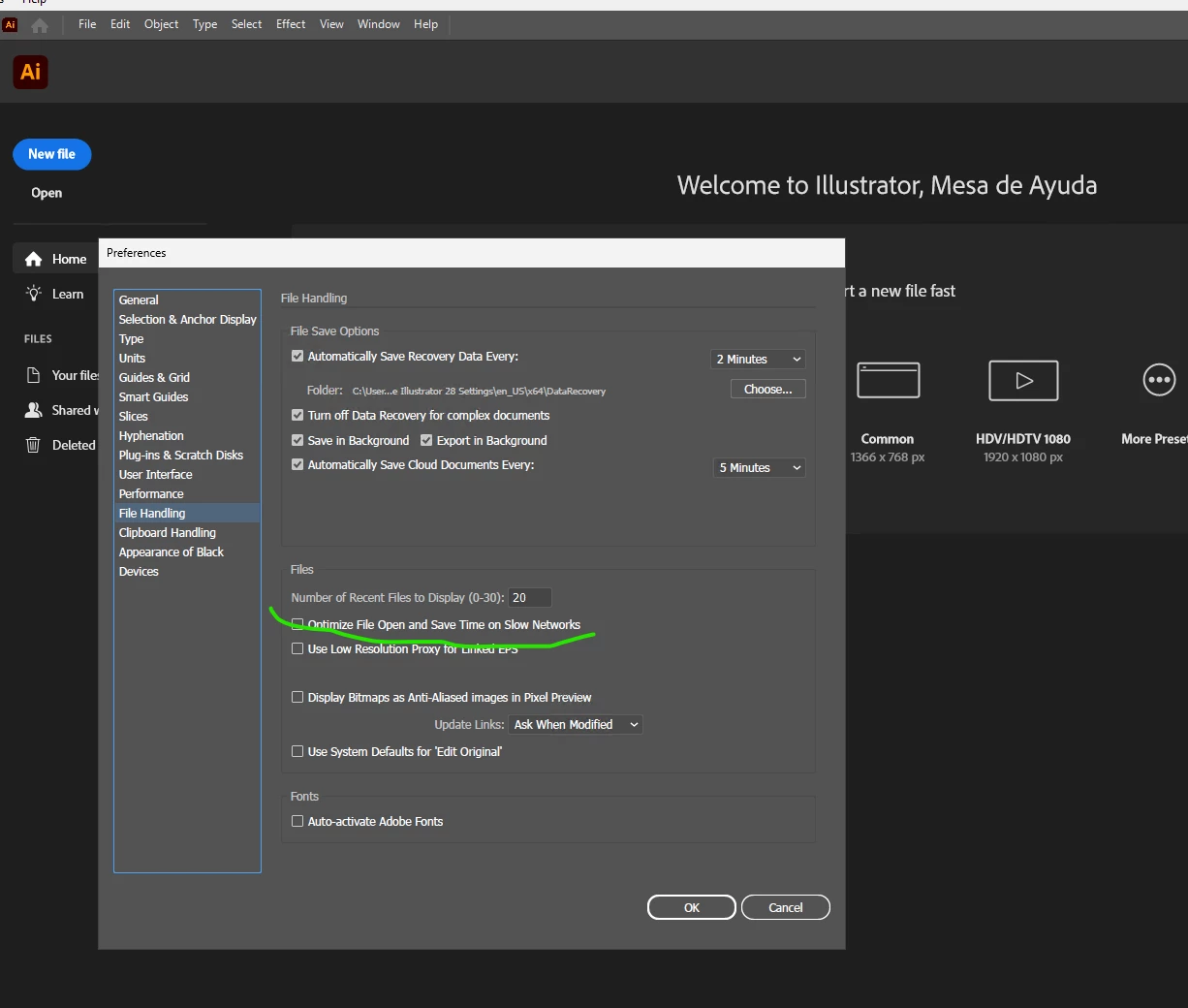Screen dimensions: 1188x1008
Task: Select General in preferences list
Action: click(x=187, y=299)
